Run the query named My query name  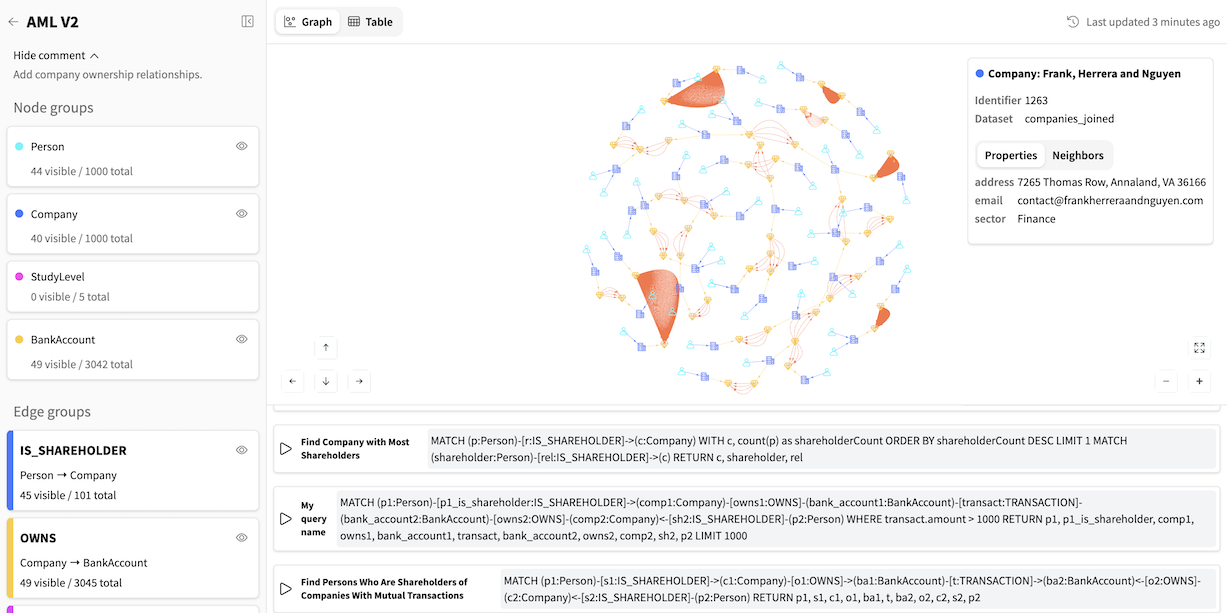285,520
